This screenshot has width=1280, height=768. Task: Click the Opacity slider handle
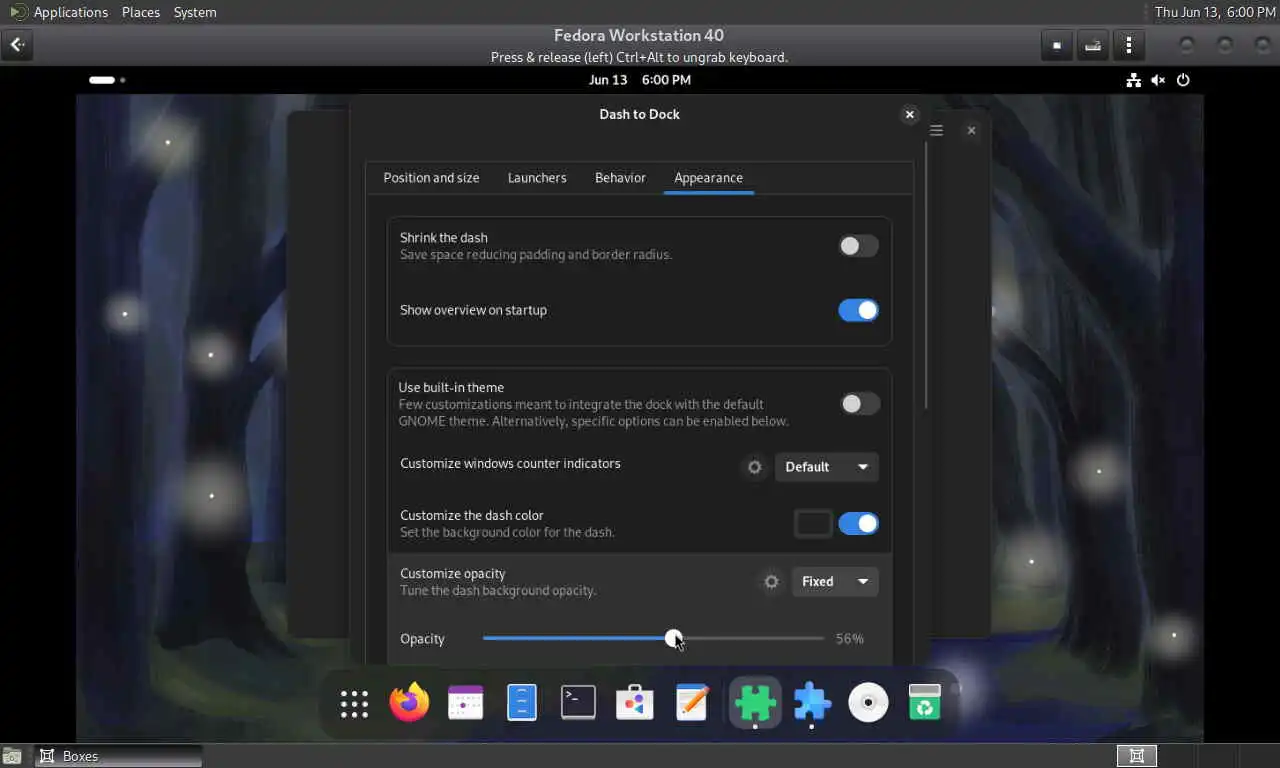click(x=674, y=638)
